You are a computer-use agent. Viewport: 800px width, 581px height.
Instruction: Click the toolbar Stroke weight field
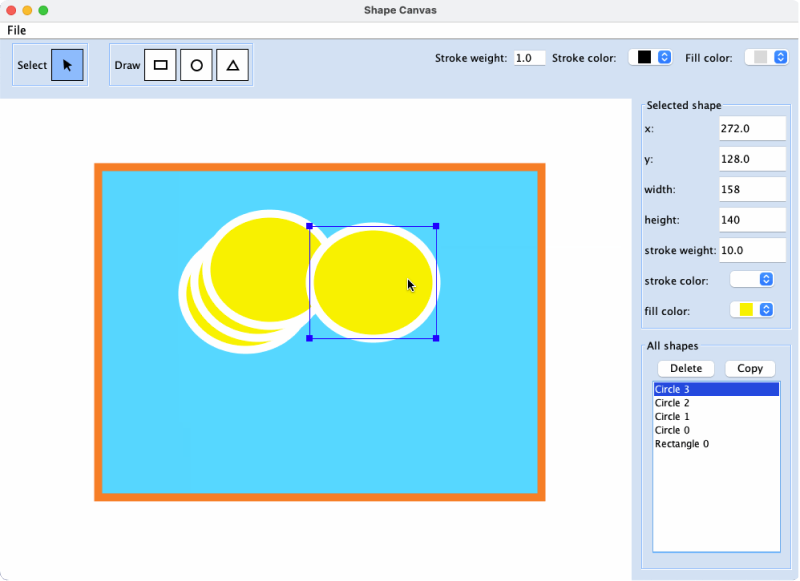click(x=529, y=58)
